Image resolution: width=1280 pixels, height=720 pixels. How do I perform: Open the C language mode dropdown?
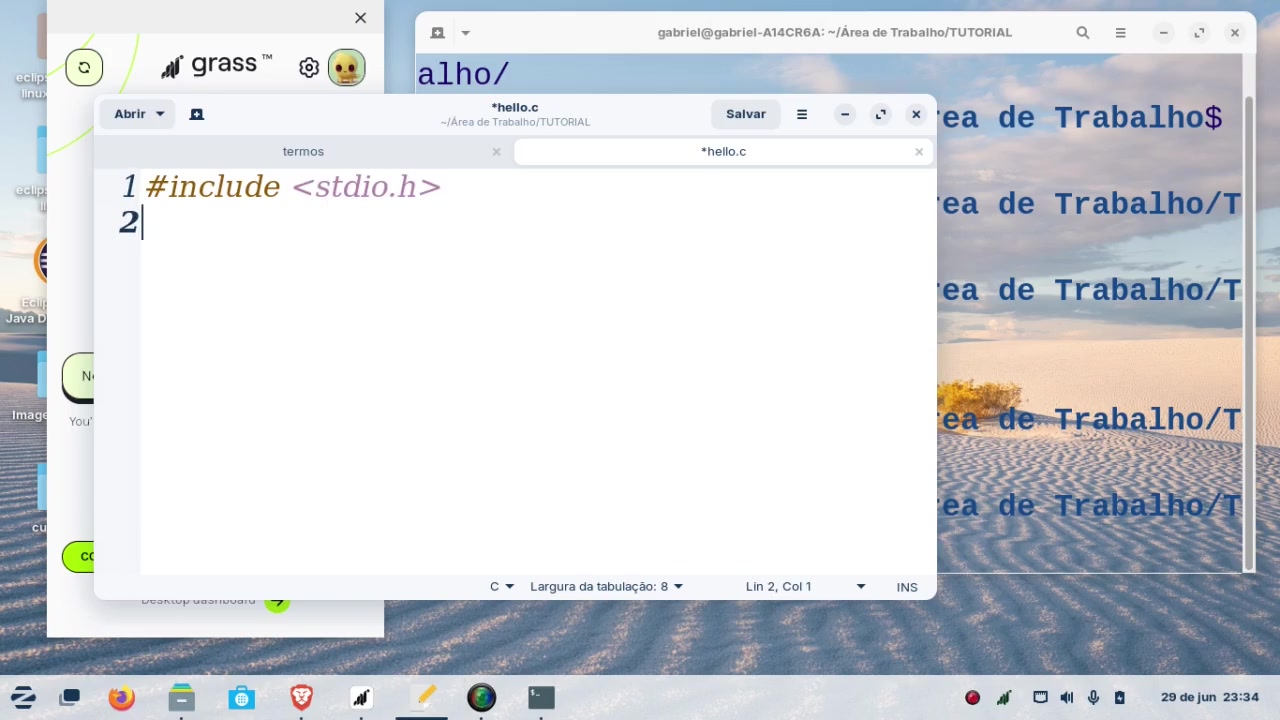499,586
